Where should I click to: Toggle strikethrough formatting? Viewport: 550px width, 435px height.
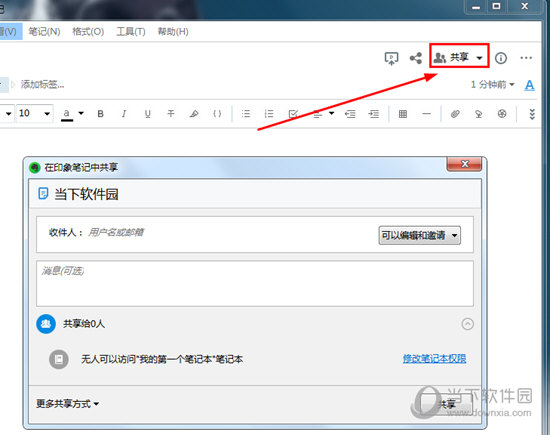171,114
